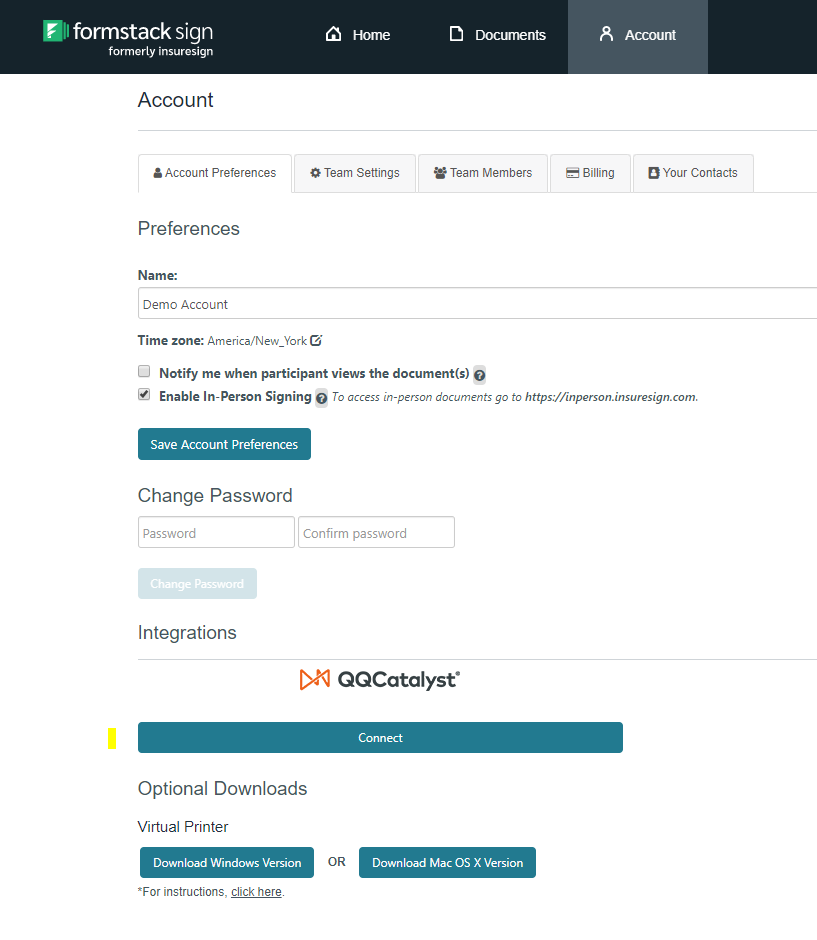Download Windows Version of virtual printer
The height and width of the screenshot is (940, 817).
[227, 863]
